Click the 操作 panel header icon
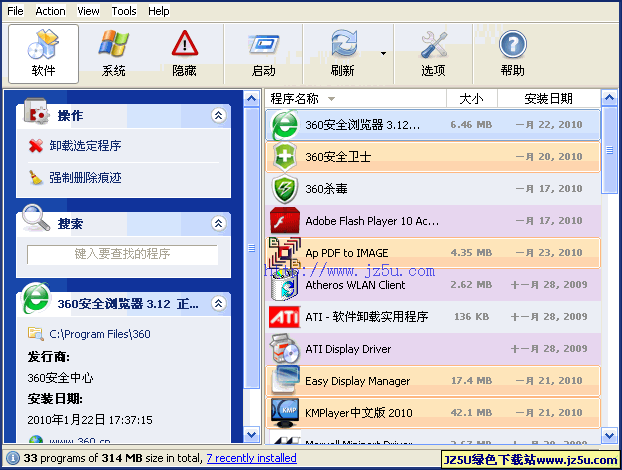Viewport: 622px width, 470px height. [36, 111]
